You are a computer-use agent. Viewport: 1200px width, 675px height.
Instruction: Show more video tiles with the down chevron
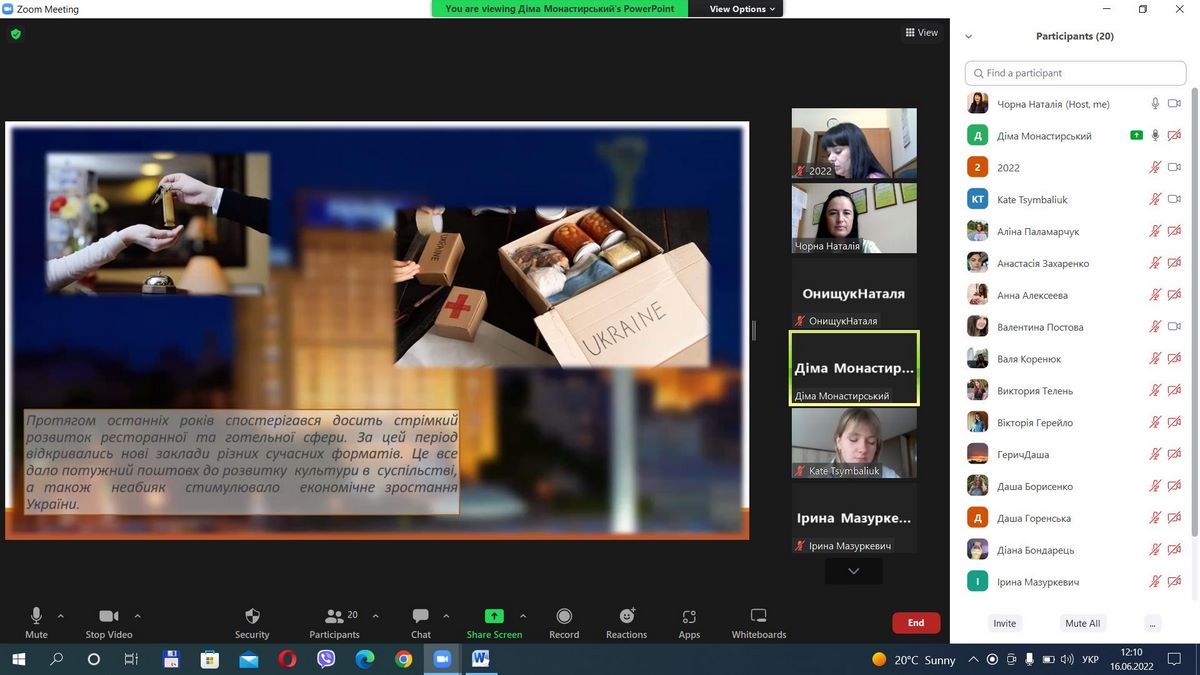pyautogui.click(x=853, y=571)
